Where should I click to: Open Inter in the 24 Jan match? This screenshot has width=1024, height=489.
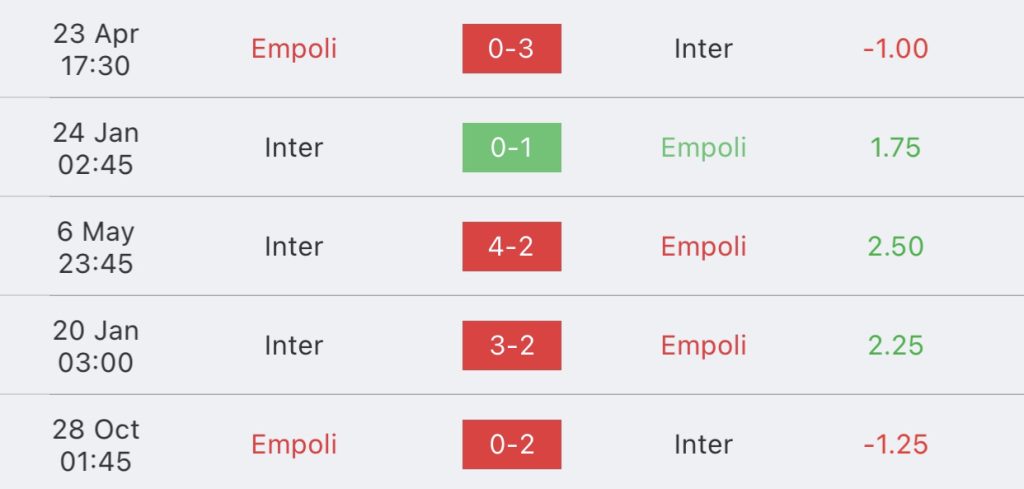click(x=294, y=148)
